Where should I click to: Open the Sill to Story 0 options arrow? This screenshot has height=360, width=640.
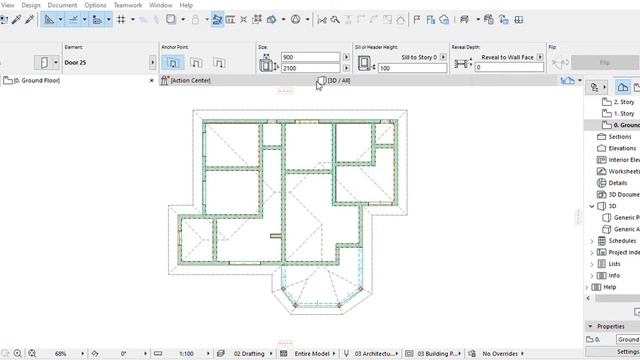[x=443, y=57]
